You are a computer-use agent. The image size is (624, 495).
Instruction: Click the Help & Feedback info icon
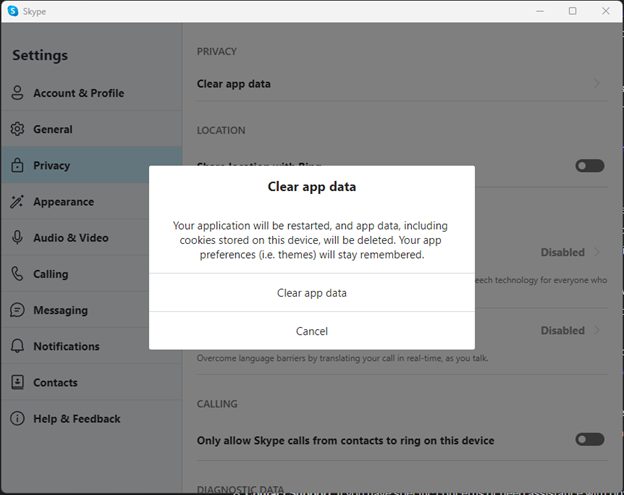click(x=17, y=419)
